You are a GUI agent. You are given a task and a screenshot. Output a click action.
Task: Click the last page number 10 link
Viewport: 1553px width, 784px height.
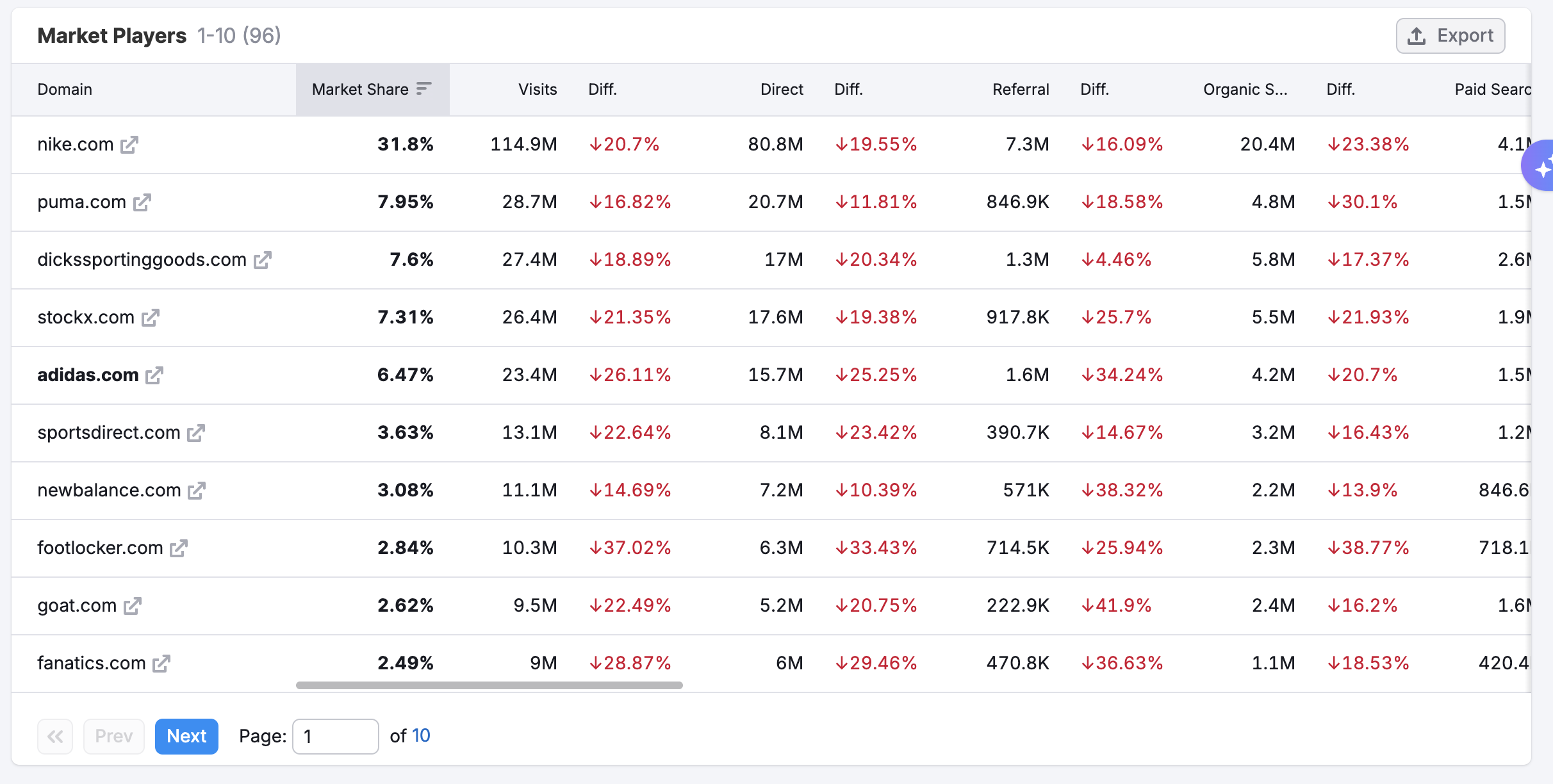[421, 736]
